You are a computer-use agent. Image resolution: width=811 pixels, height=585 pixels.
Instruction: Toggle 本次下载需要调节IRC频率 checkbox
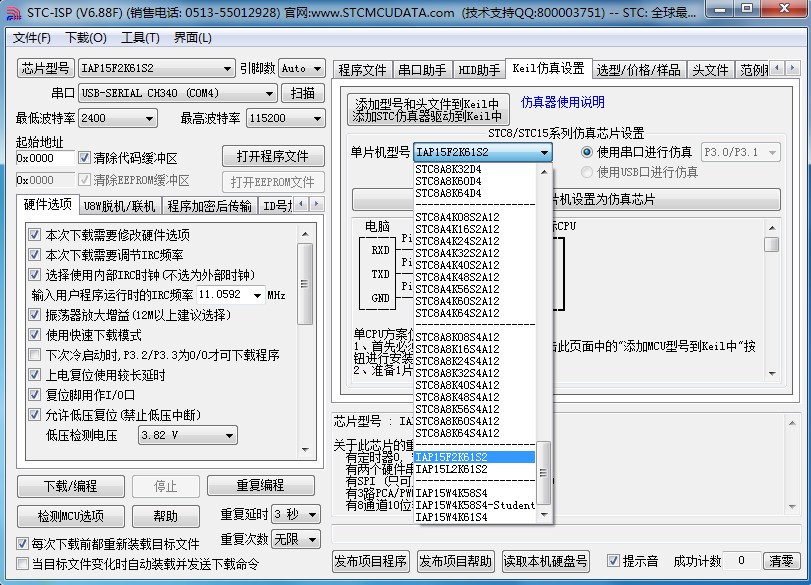(35, 254)
